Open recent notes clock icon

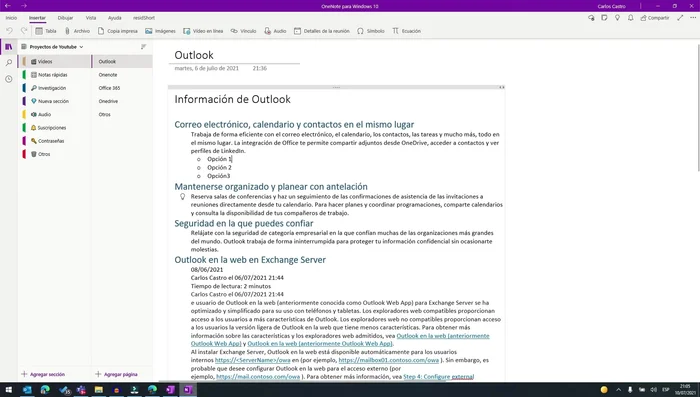pos(8,79)
